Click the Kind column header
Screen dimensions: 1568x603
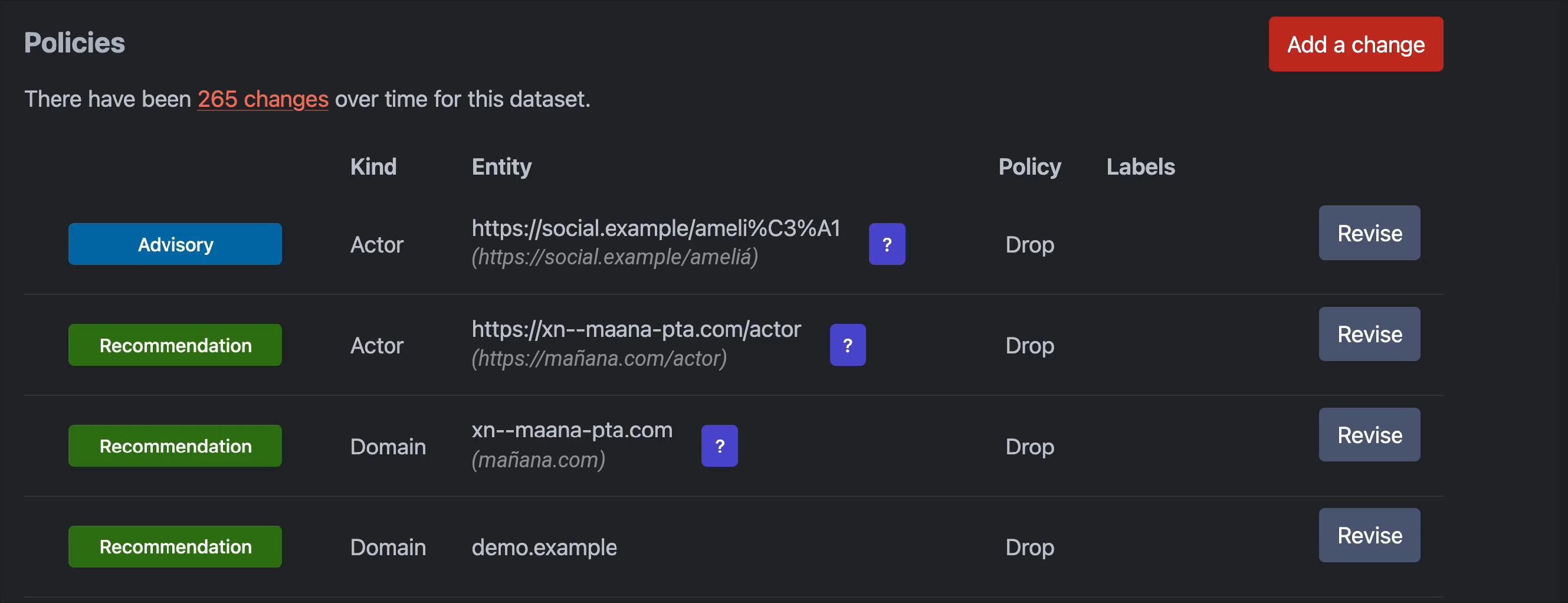tap(373, 166)
